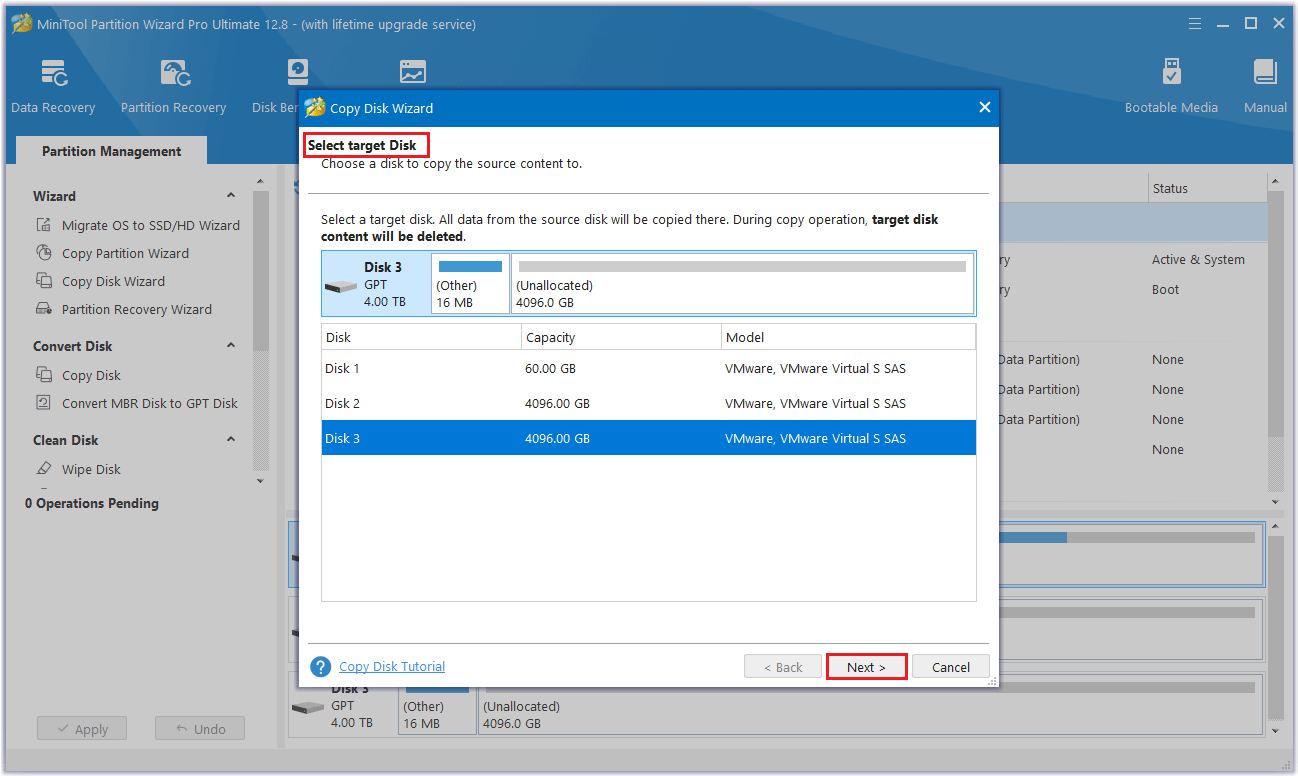Click the Wipe Disk eraser icon
The image size is (1298, 776).
[x=44, y=469]
